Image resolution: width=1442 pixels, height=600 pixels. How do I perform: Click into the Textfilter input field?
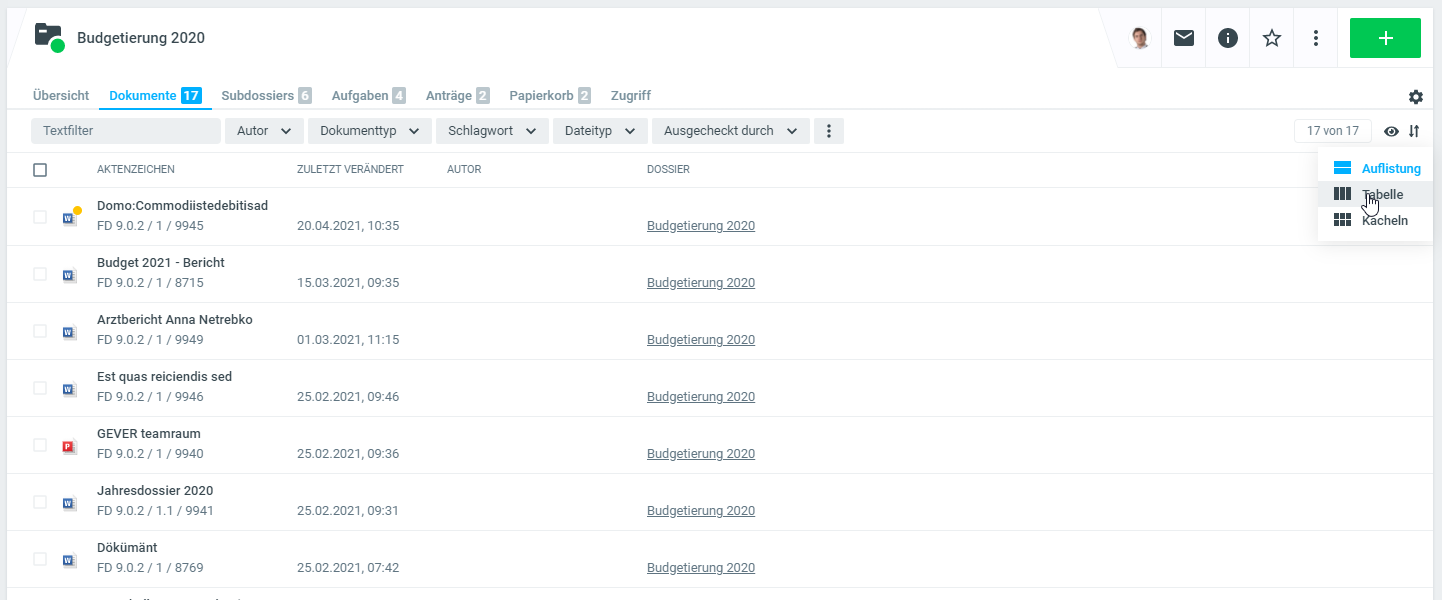coord(126,131)
